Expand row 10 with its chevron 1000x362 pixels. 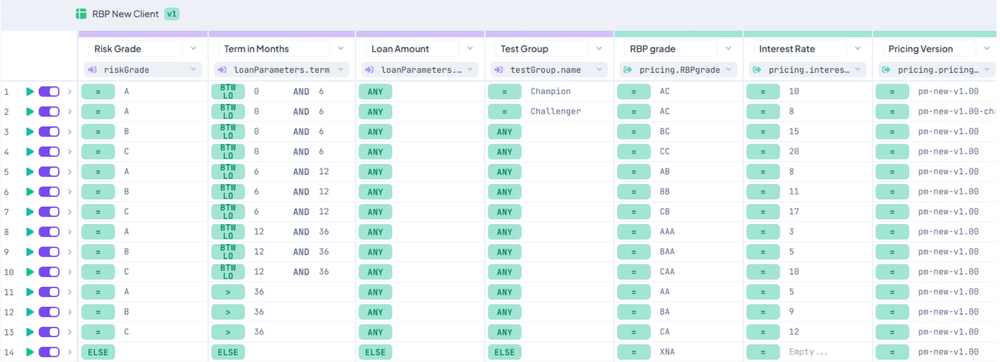click(70, 272)
